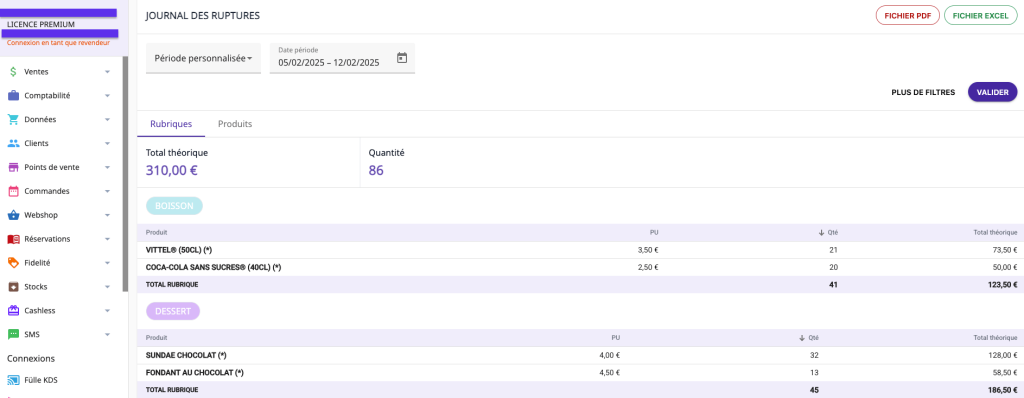This screenshot has height=398, width=1024.
Task: Switch to the Rubriques tab
Action: click(171, 124)
